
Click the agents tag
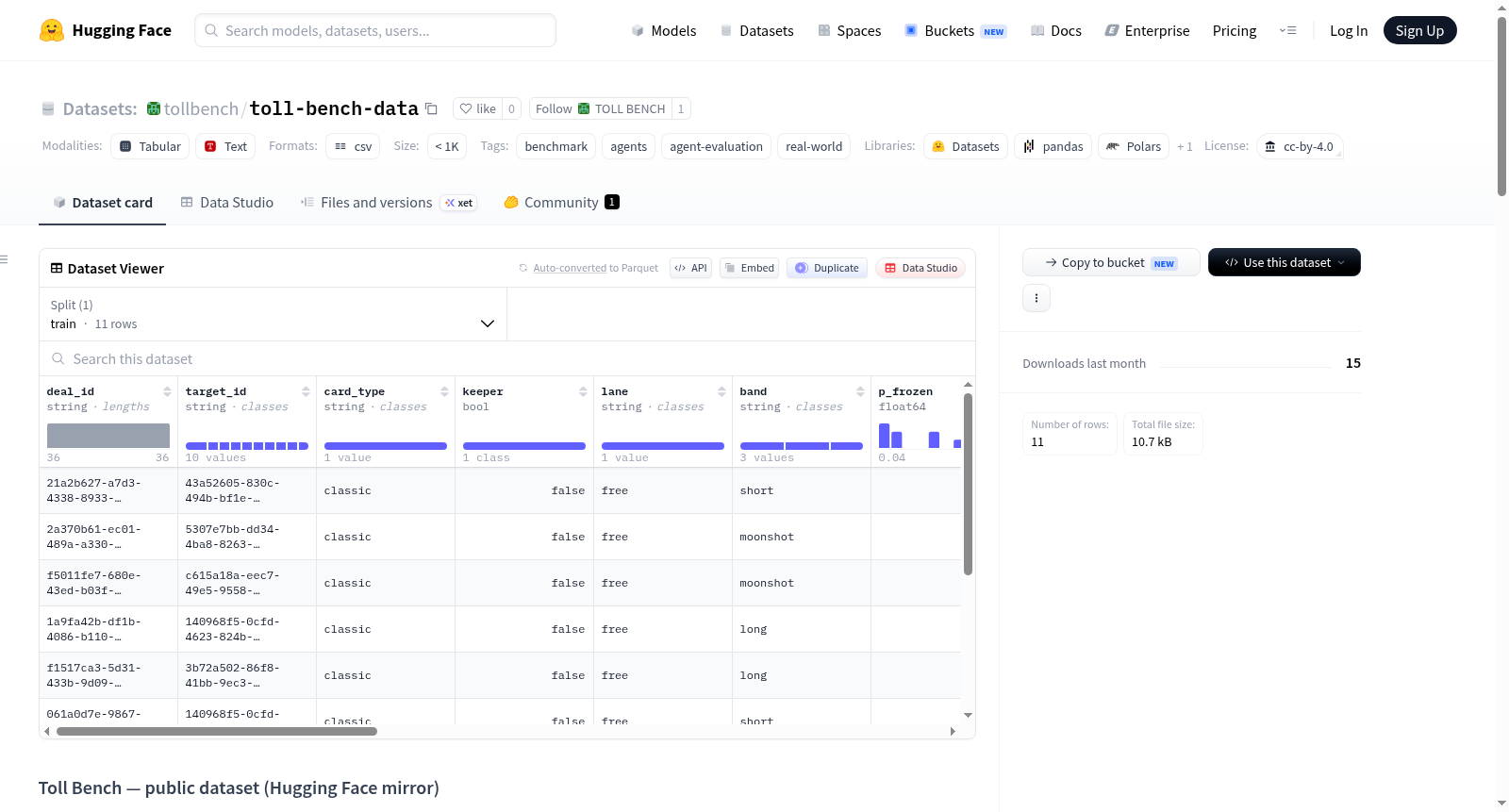[628, 146]
